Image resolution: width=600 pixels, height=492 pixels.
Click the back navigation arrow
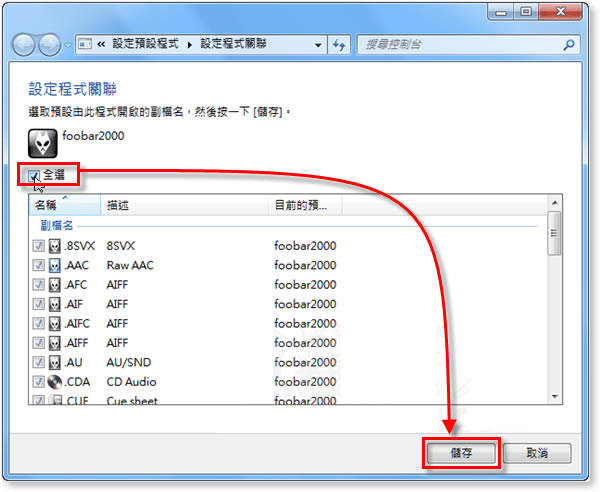pyautogui.click(x=24, y=44)
